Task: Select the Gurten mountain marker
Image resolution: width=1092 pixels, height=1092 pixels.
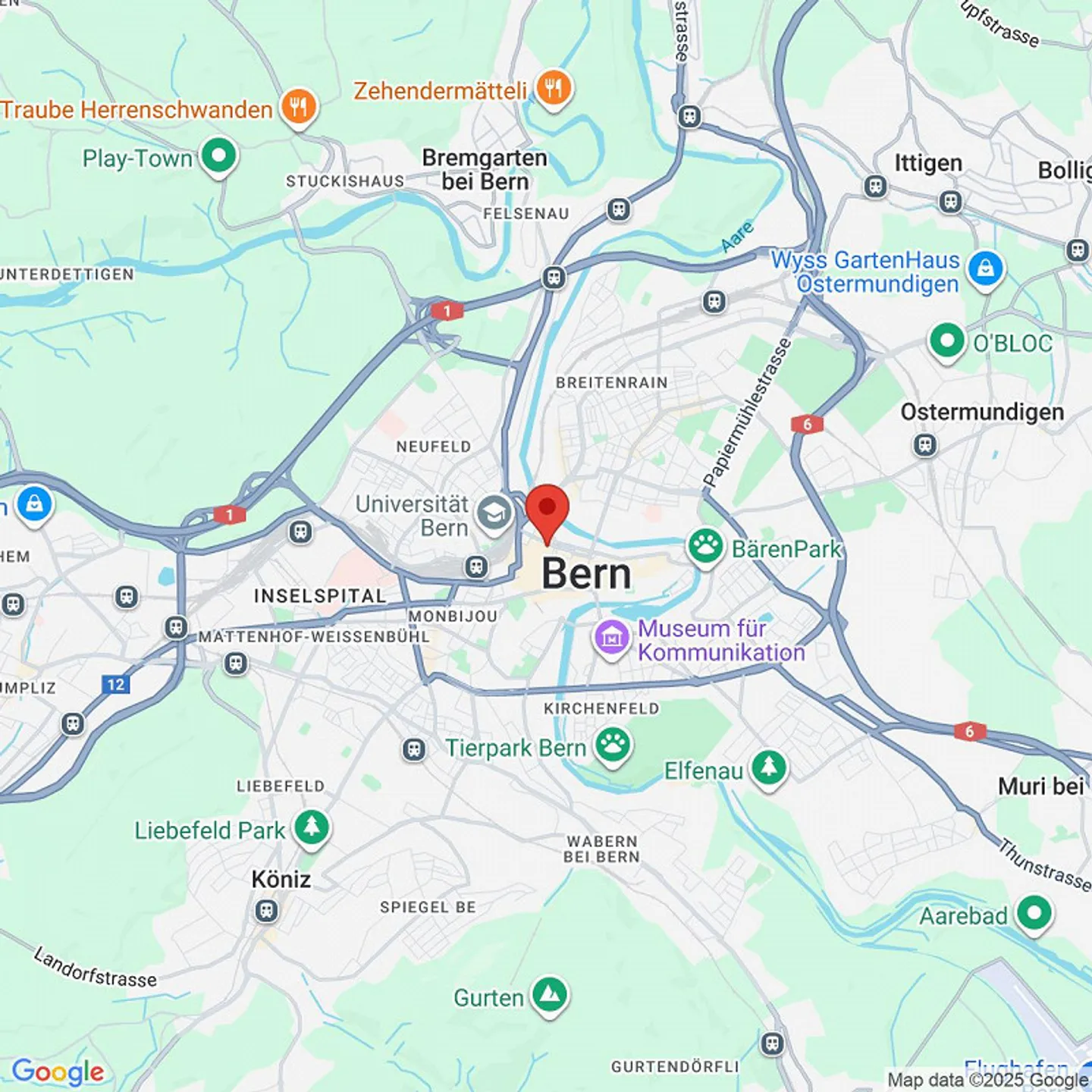Action: [550, 996]
